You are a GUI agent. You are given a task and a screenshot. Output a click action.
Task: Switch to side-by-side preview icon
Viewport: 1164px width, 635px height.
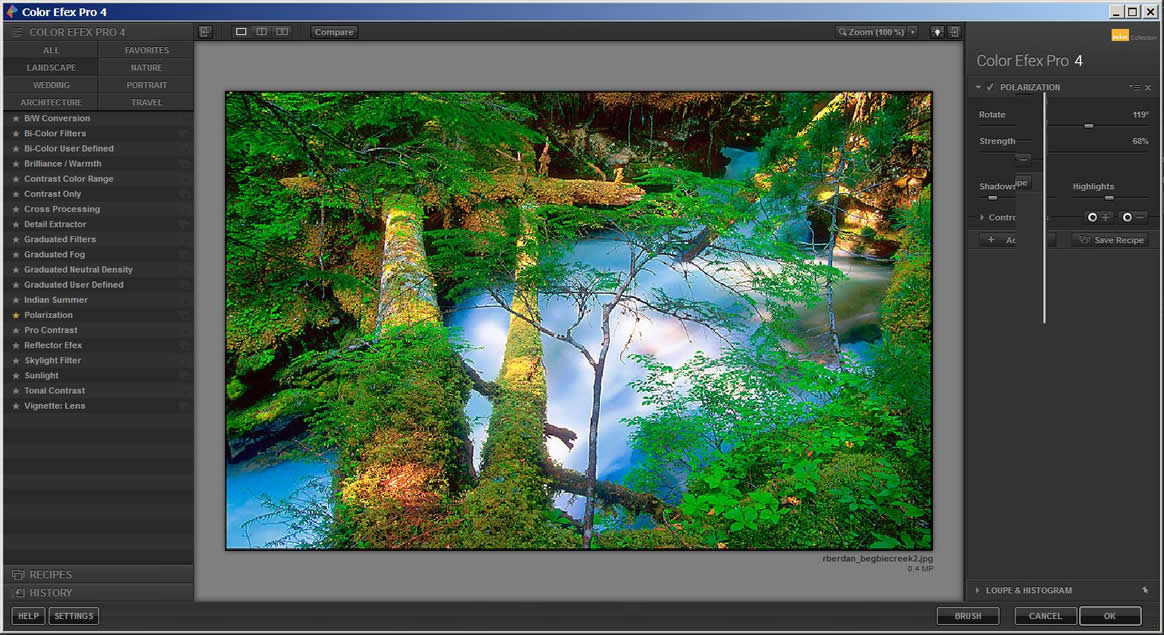click(x=282, y=32)
